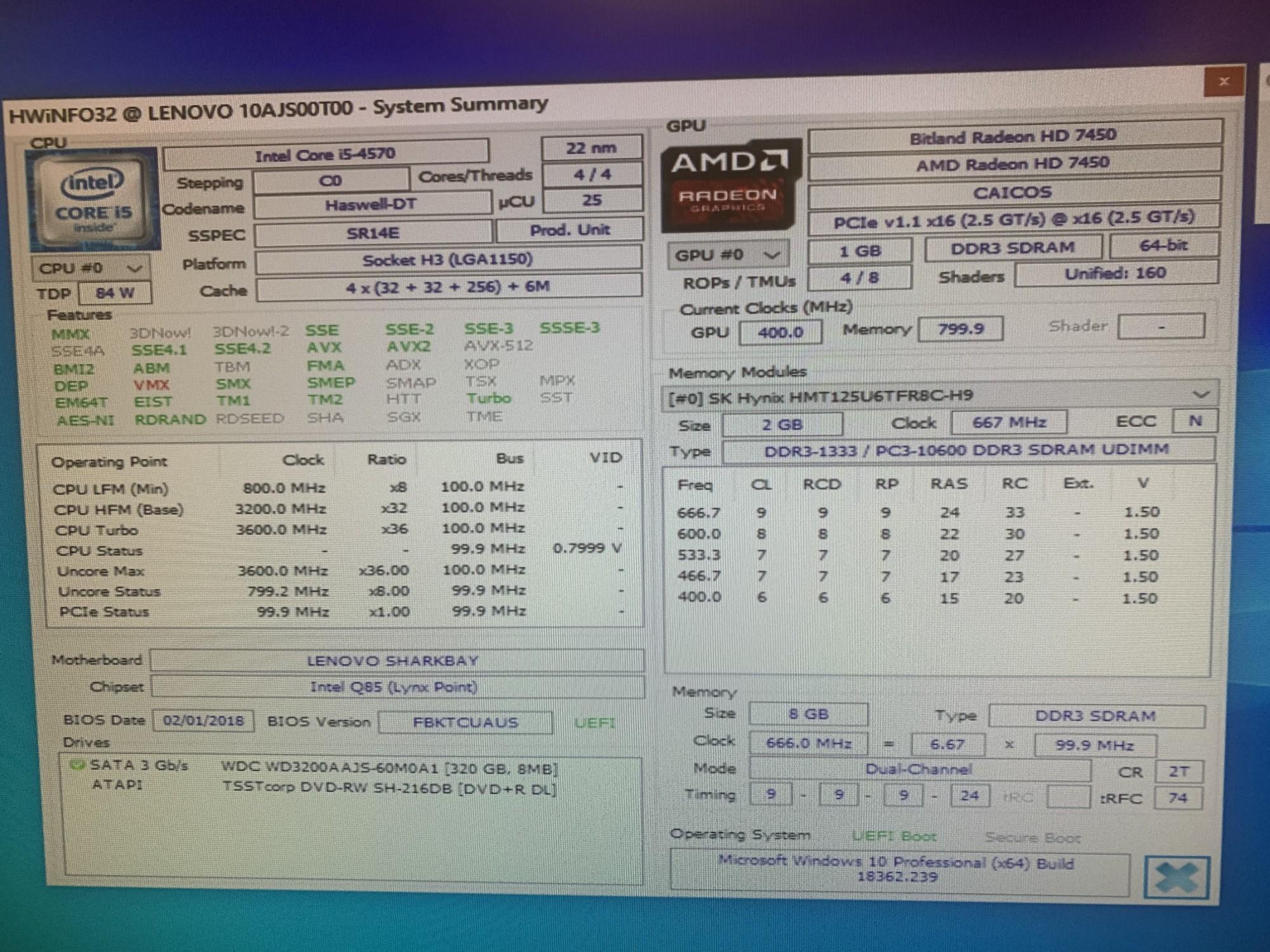1270x952 pixels.
Task: Select the 666.7 frequency timing row
Action: tap(918, 512)
